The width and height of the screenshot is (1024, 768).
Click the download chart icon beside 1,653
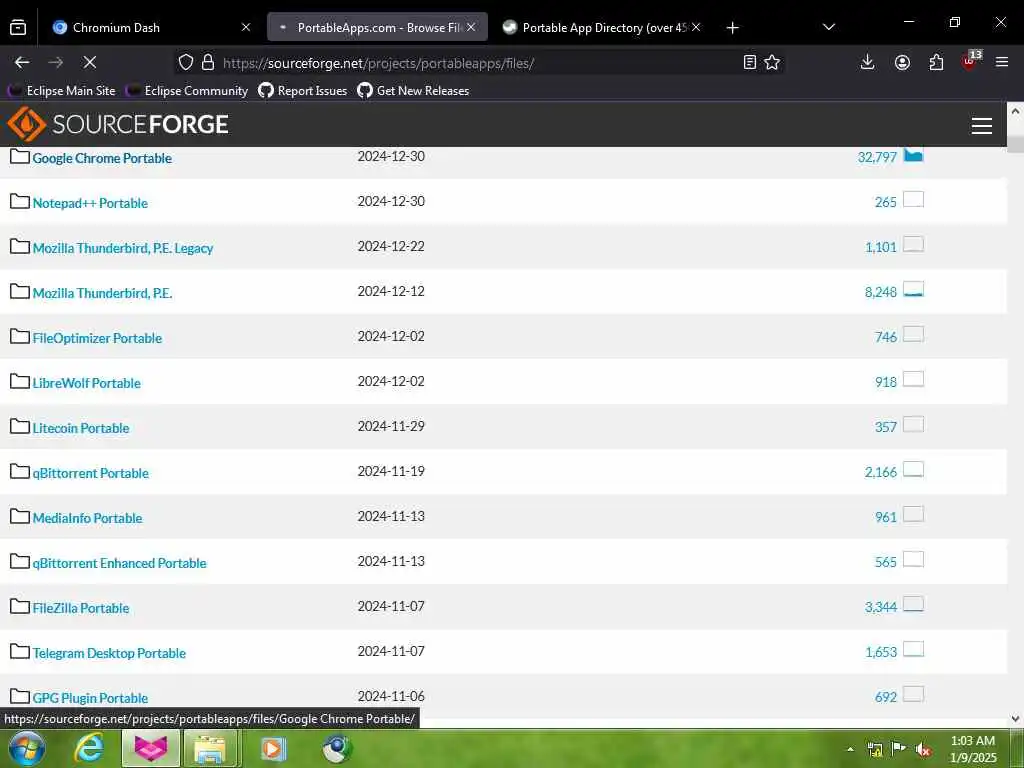913,650
